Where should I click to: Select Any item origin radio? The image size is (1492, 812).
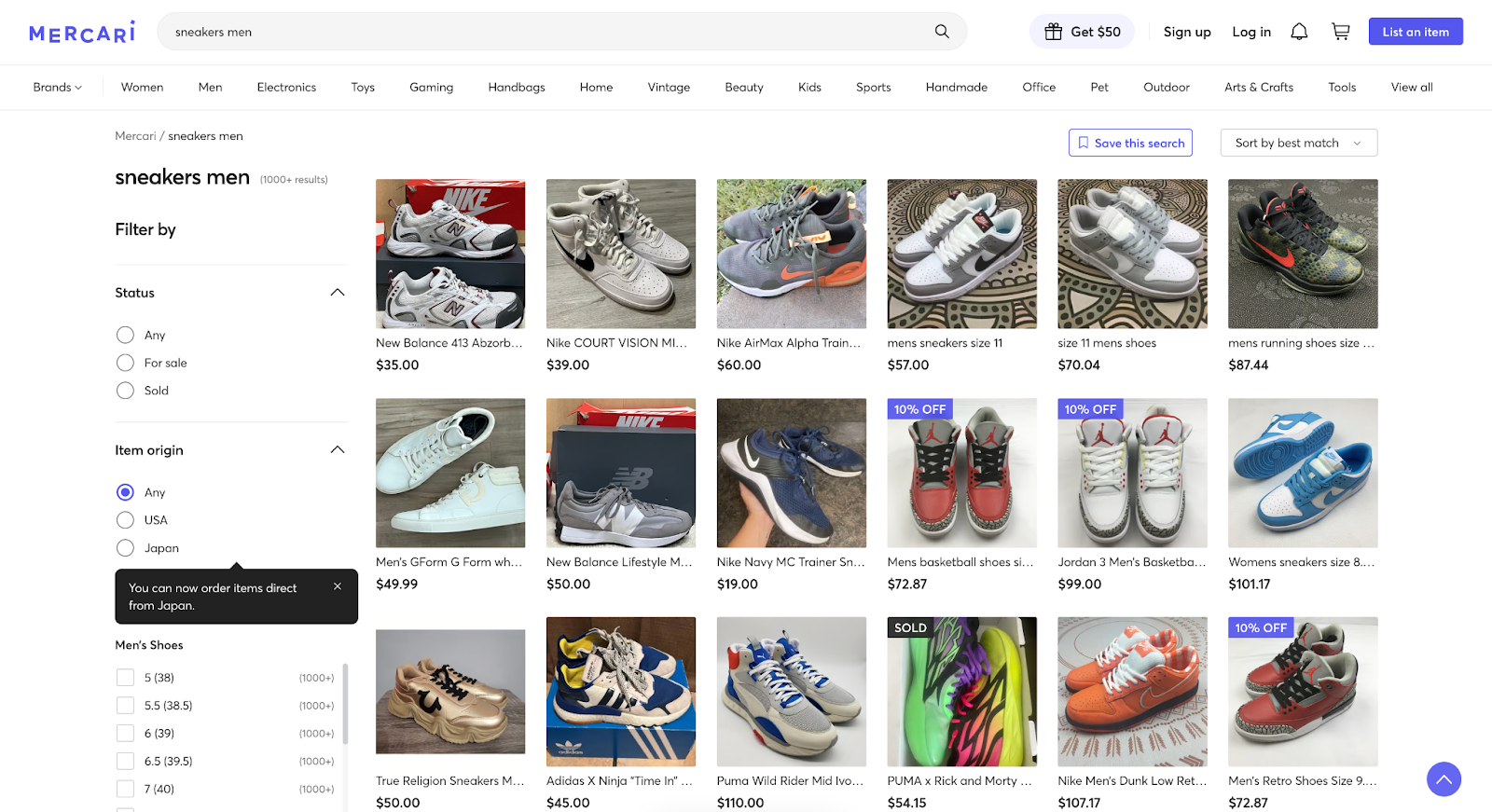click(x=125, y=492)
